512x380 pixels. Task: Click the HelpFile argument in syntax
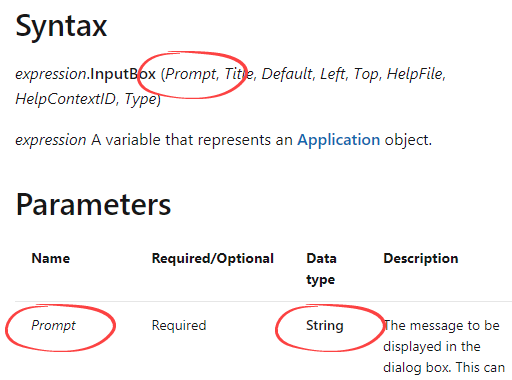(414, 74)
